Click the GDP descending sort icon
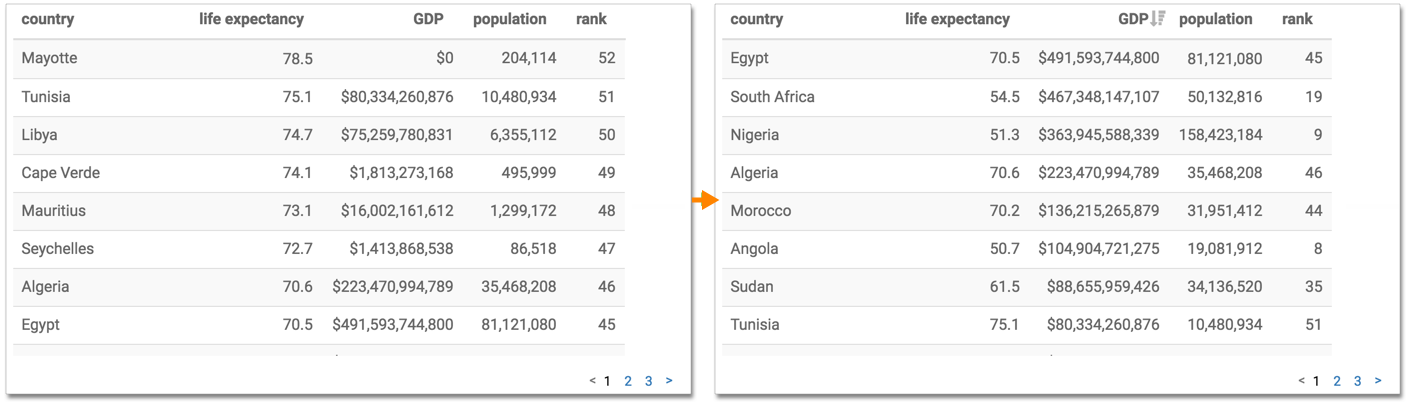 (1158, 19)
